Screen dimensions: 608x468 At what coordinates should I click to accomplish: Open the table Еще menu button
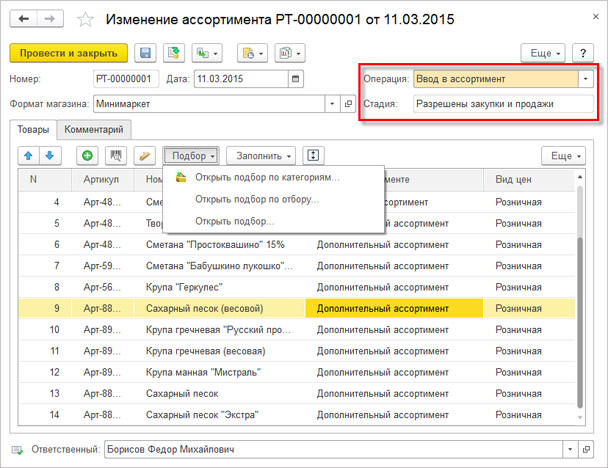tap(564, 155)
